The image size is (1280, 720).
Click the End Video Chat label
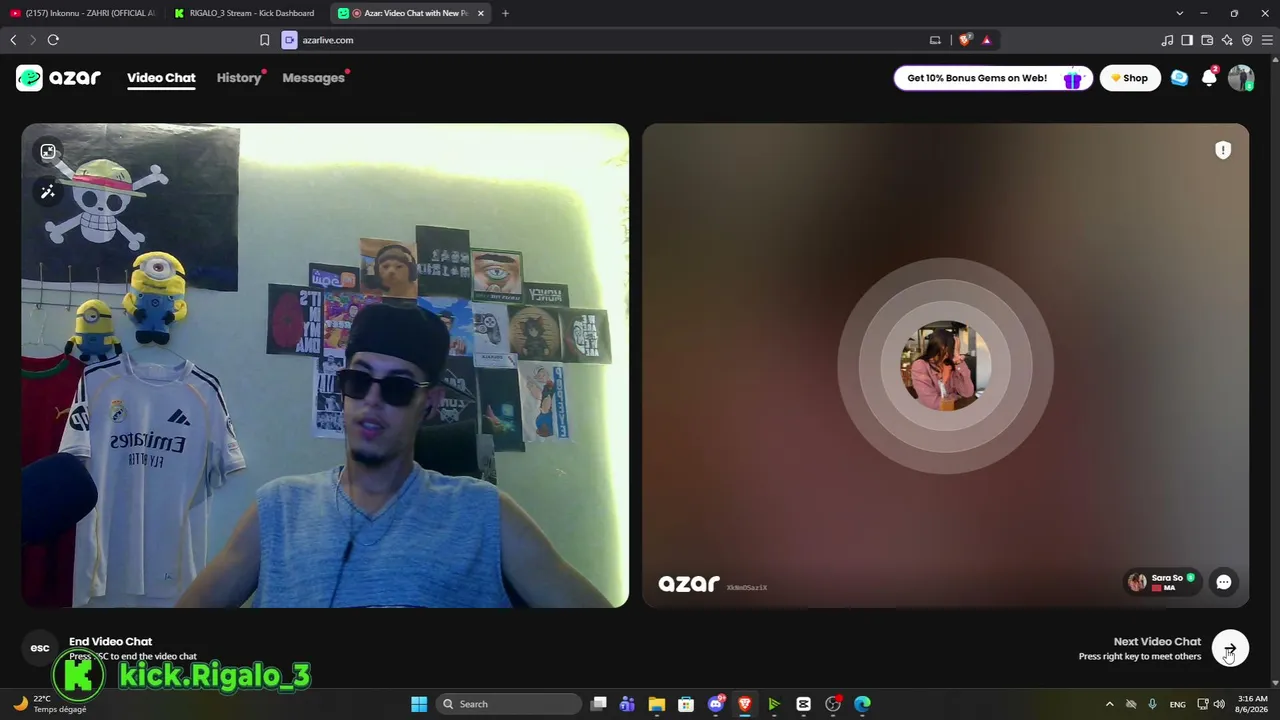pyautogui.click(x=110, y=641)
